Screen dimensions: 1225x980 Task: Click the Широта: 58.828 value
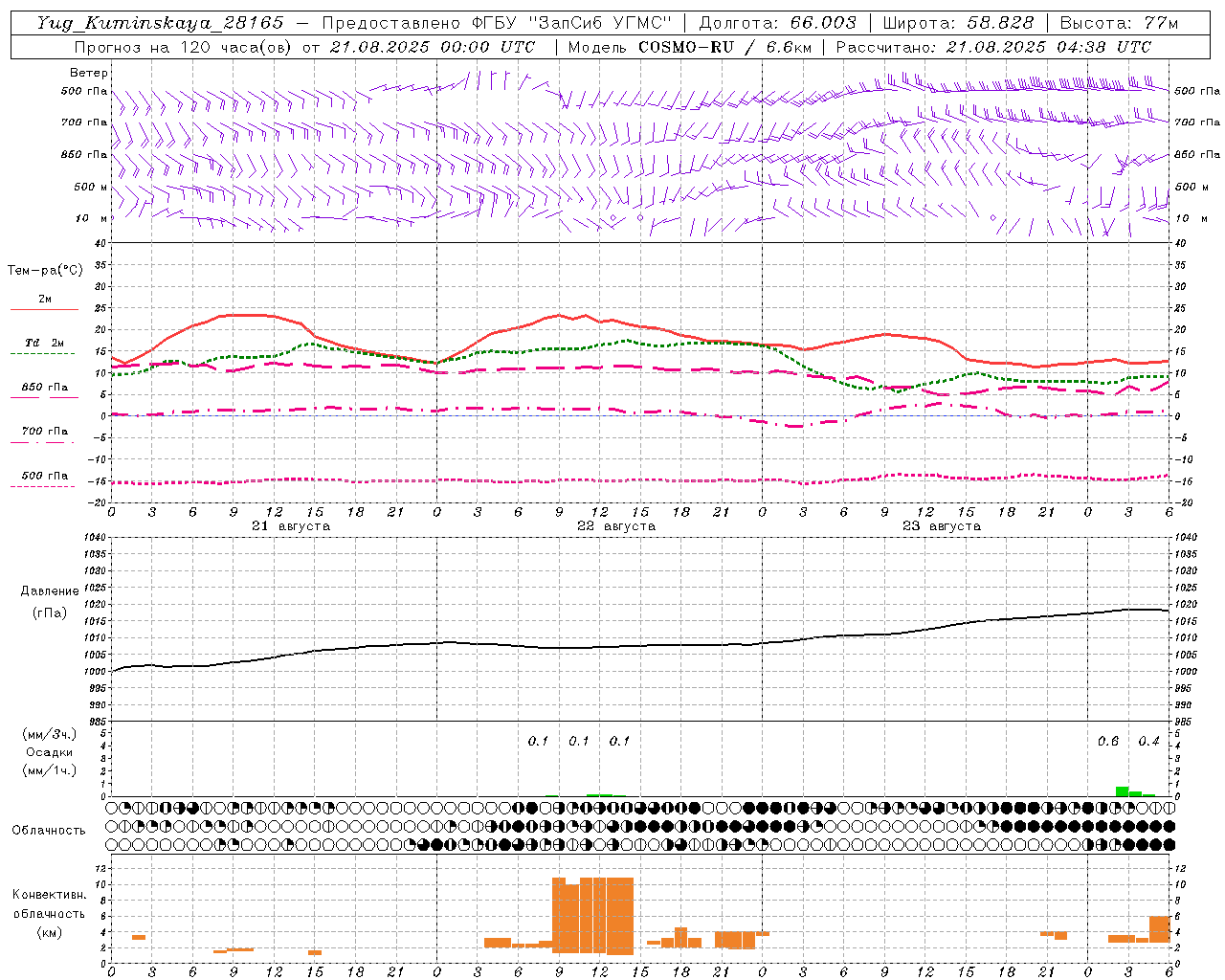click(957, 23)
